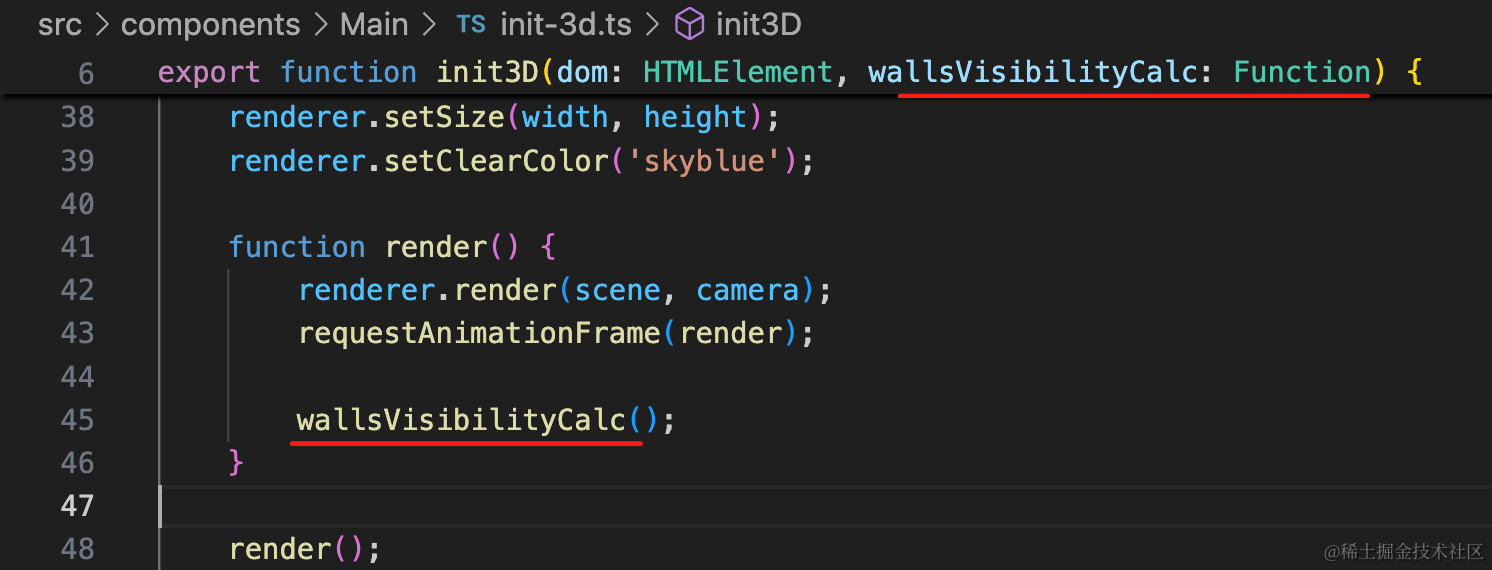The image size is (1492, 570).
Task: Click the 'src' breadcrumb segment
Action: tap(59, 24)
